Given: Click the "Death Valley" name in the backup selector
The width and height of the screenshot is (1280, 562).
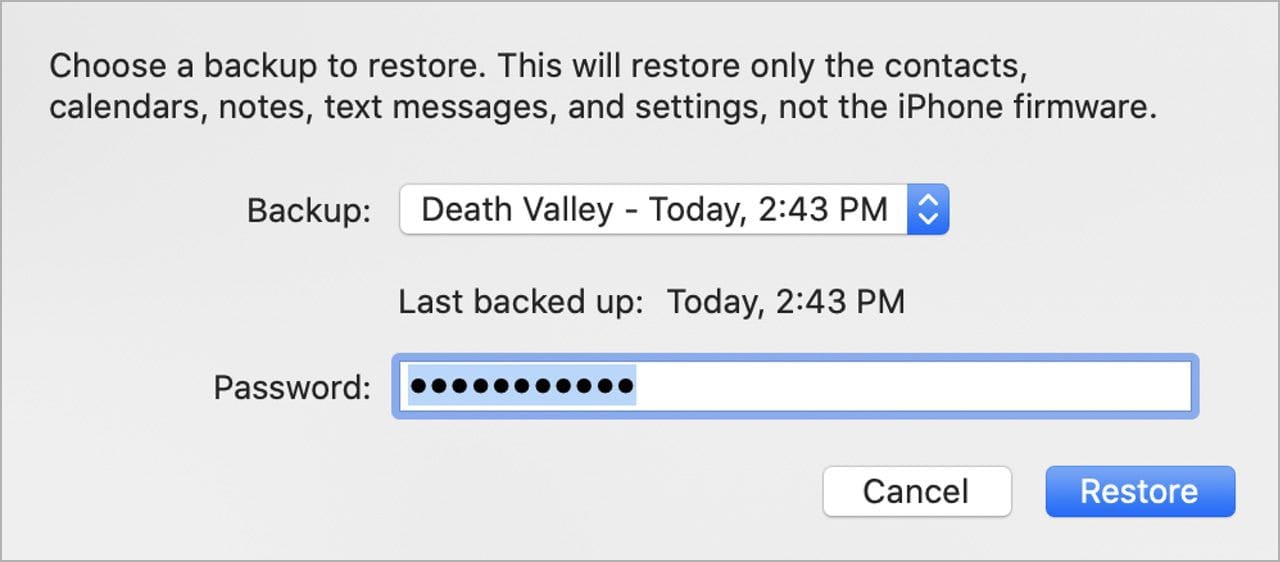Looking at the screenshot, I should [517, 209].
